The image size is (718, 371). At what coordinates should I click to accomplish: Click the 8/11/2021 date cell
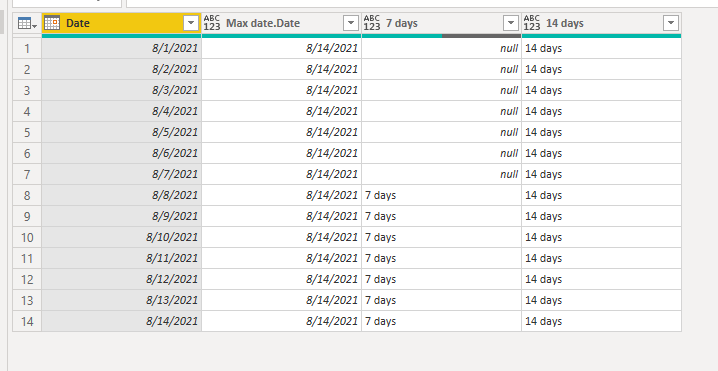tap(121, 258)
